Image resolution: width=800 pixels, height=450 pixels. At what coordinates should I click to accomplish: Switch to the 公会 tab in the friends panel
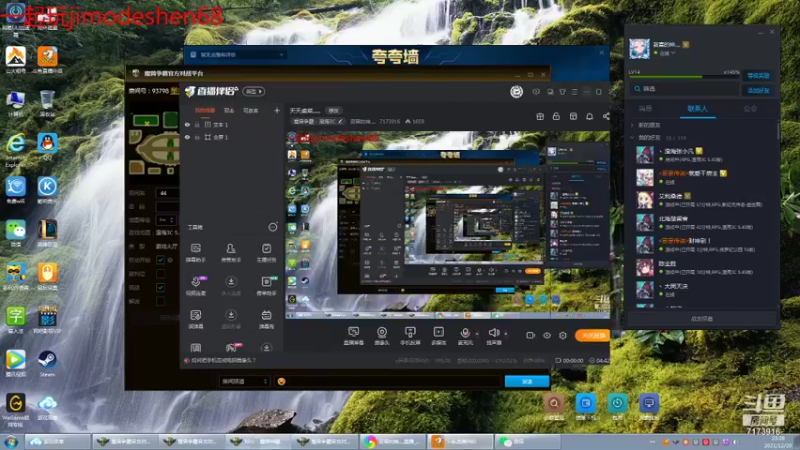(x=750, y=109)
